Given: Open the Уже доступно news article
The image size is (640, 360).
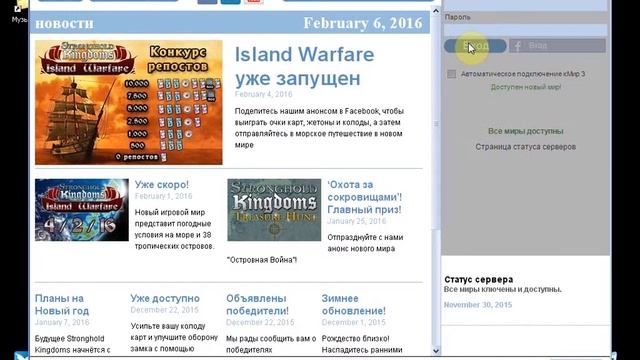Looking at the screenshot, I should tap(165, 298).
